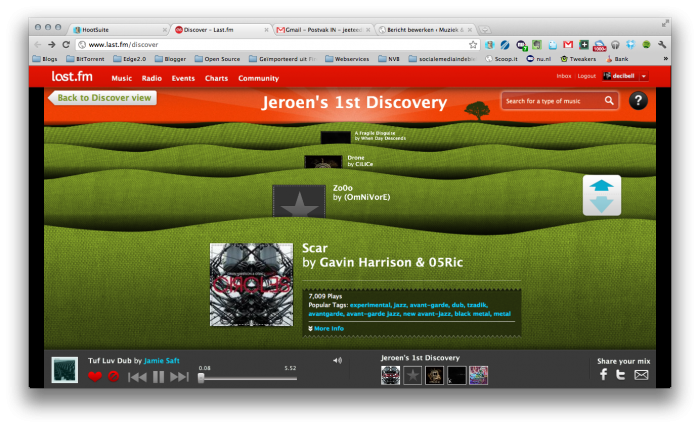
Task: Bookmark page with the star icon
Action: point(473,45)
